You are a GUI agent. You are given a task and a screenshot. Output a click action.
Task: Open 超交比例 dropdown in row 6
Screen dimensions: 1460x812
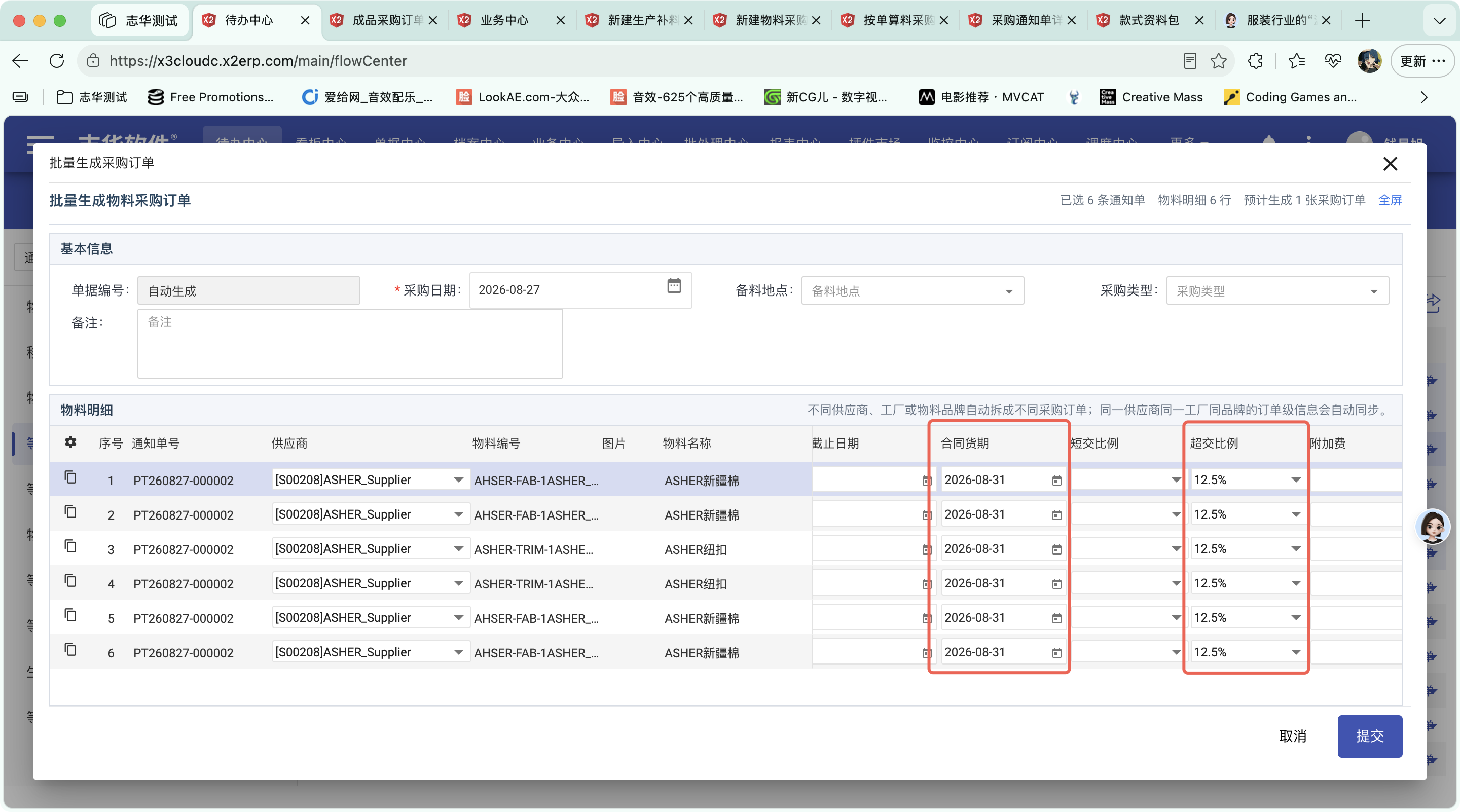(x=1296, y=652)
